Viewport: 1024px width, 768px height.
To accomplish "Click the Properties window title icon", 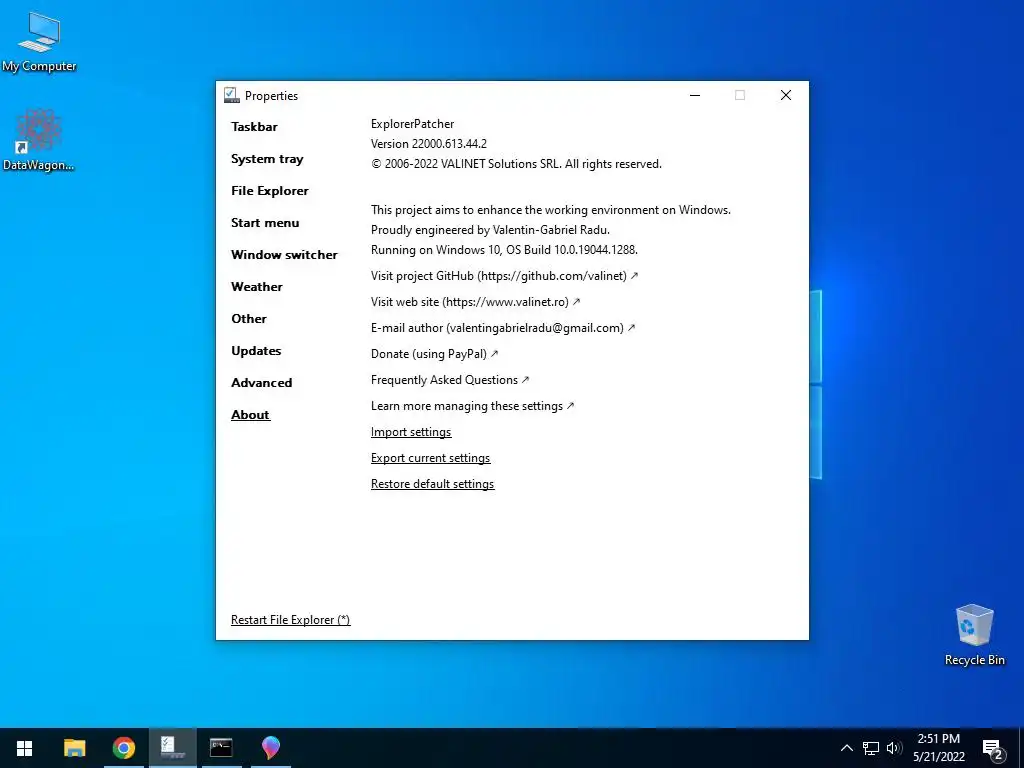I will [231, 95].
